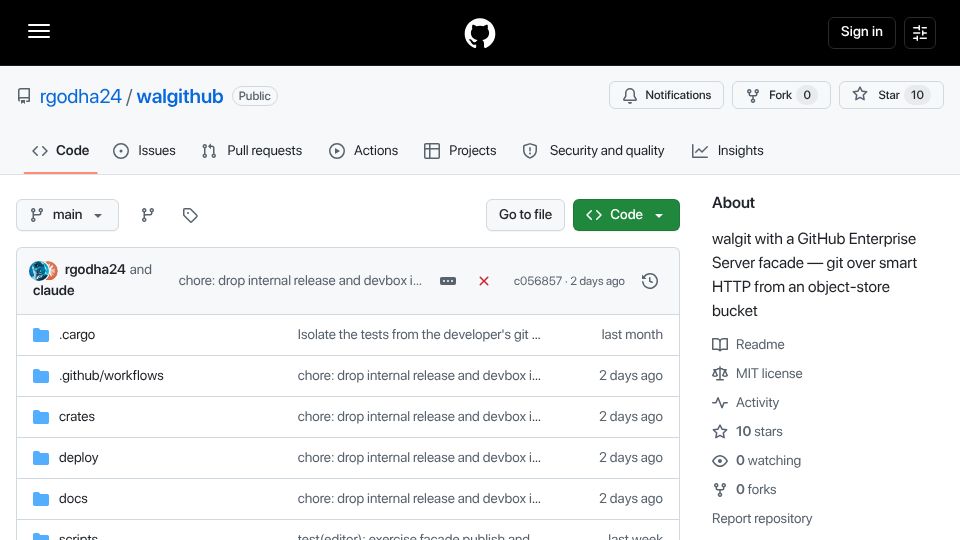Screen dimensions: 960x540
Task: Click the Public visibility badge
Action: [x=255, y=96]
